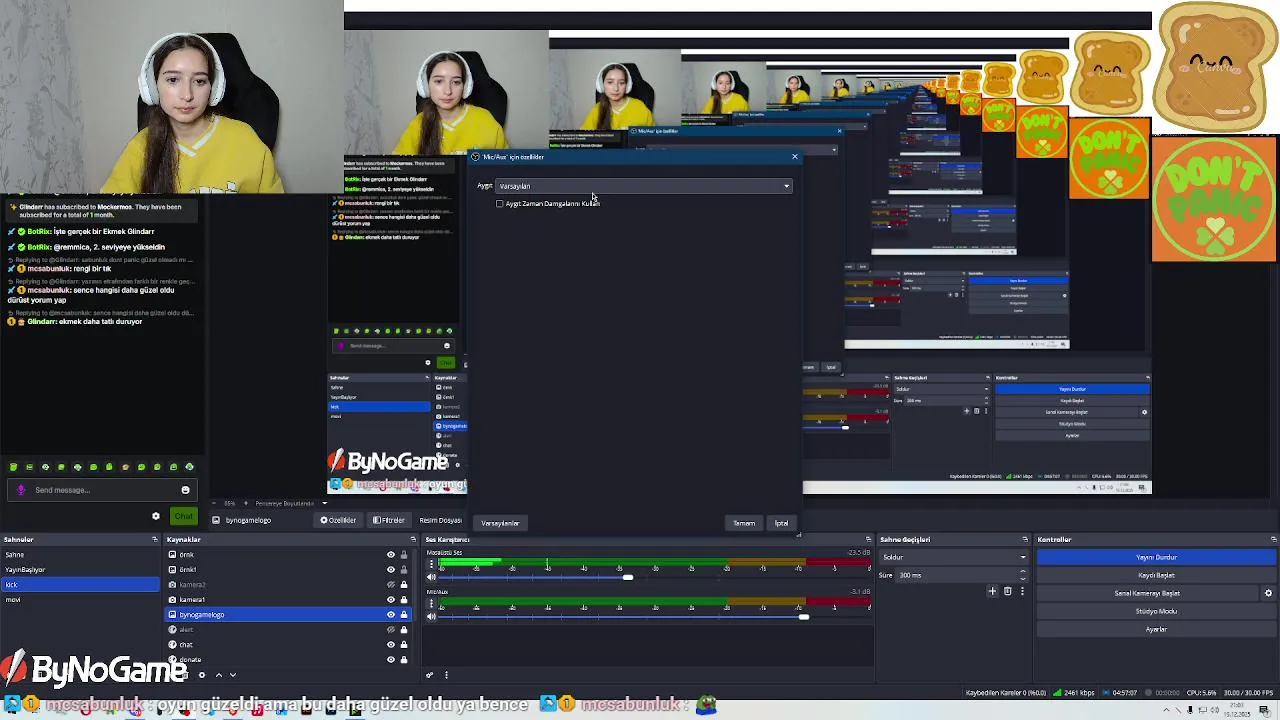Confirm dialog with Tamam button
The image size is (1280, 720).
point(744,523)
